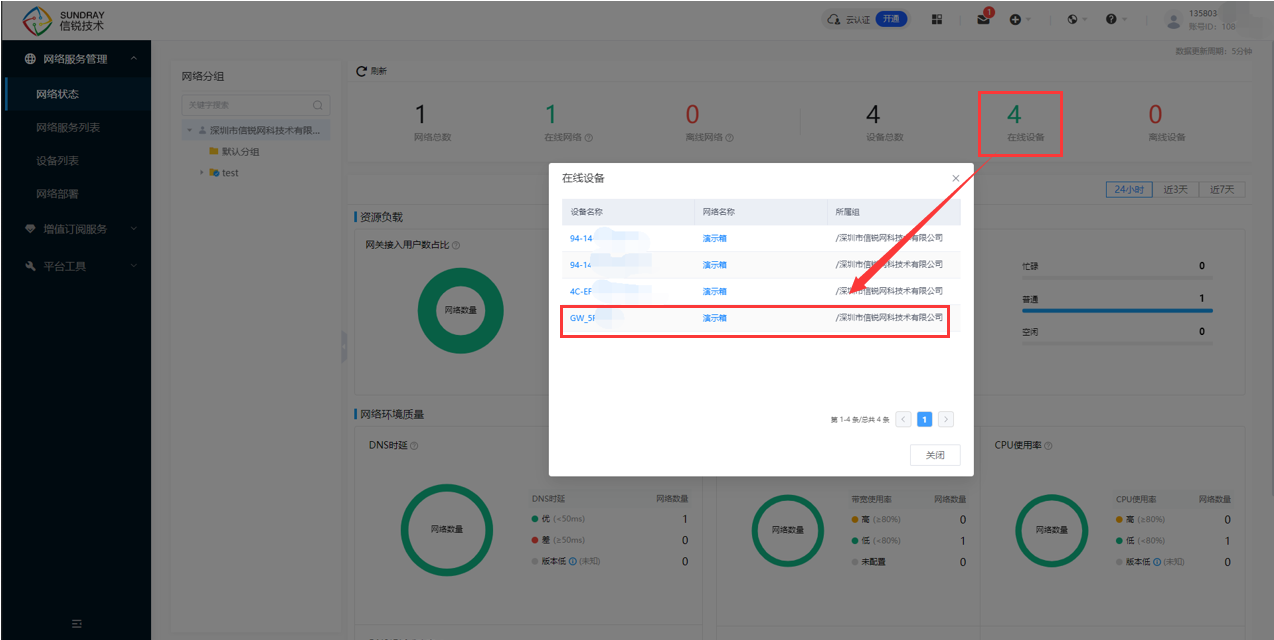This screenshot has height=640, width=1274.
Task: Expand the test group tree node
Action: (x=201, y=173)
